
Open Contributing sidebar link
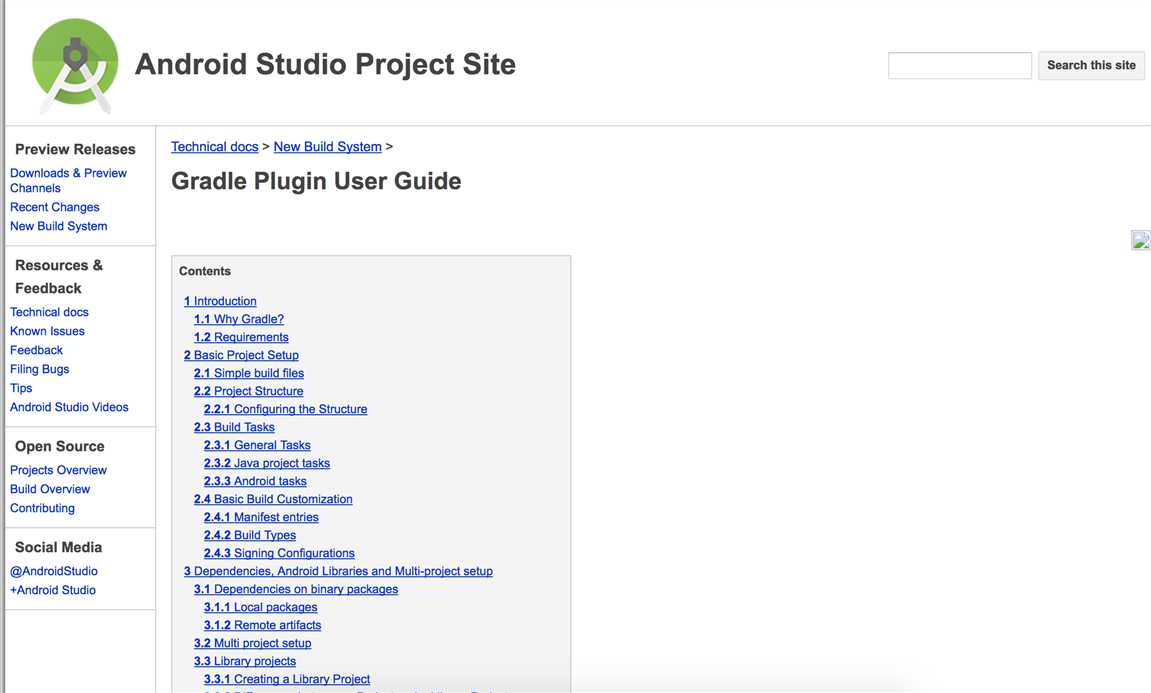pyautogui.click(x=42, y=508)
